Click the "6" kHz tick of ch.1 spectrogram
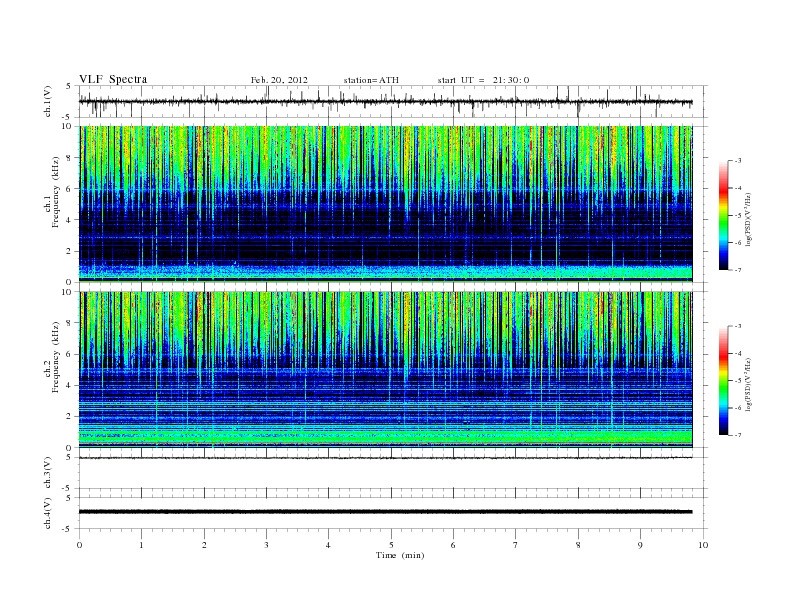792x612 pixels. (x=70, y=188)
